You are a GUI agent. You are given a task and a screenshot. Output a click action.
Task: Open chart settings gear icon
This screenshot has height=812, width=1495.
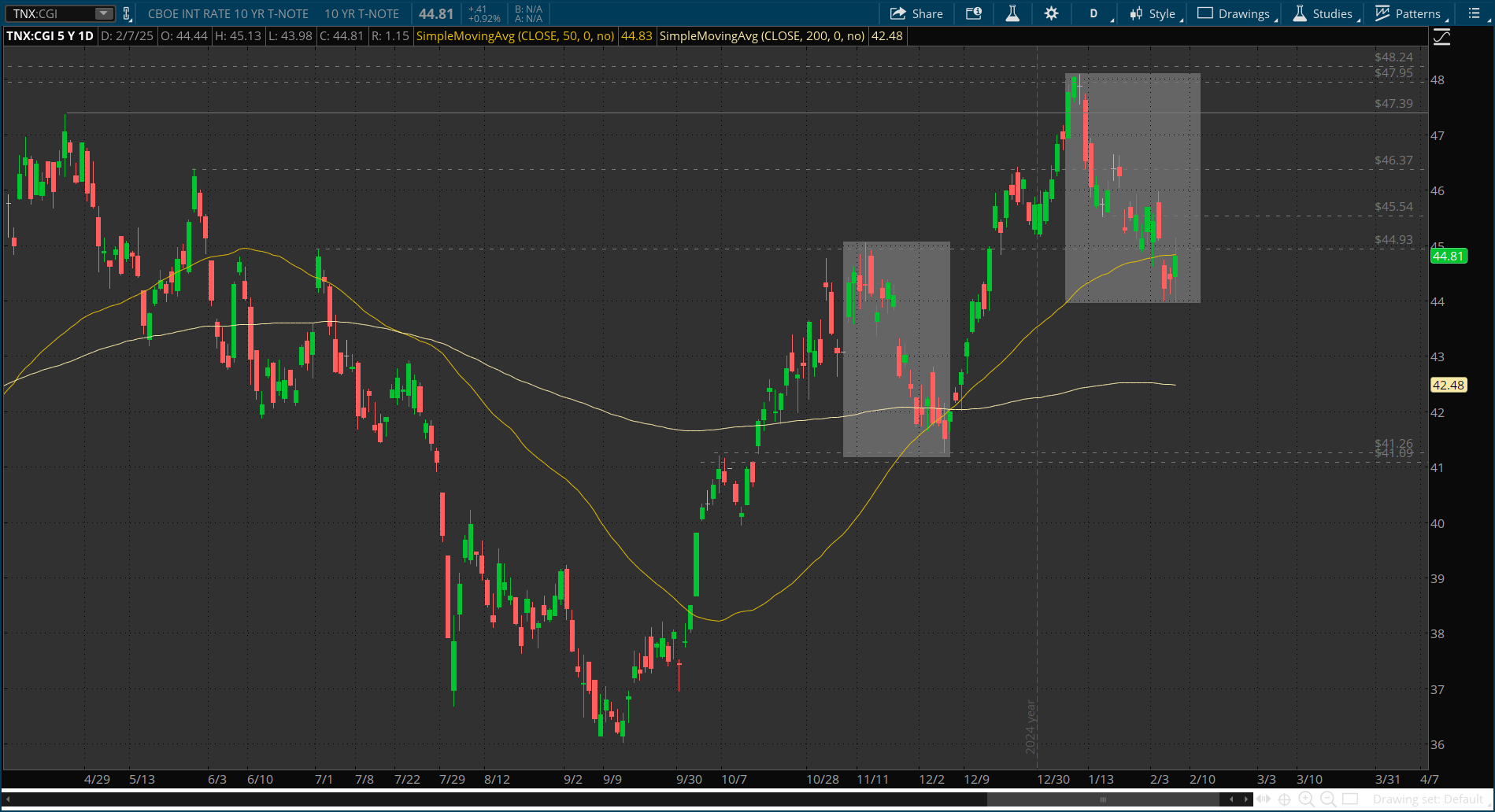coord(1052,13)
